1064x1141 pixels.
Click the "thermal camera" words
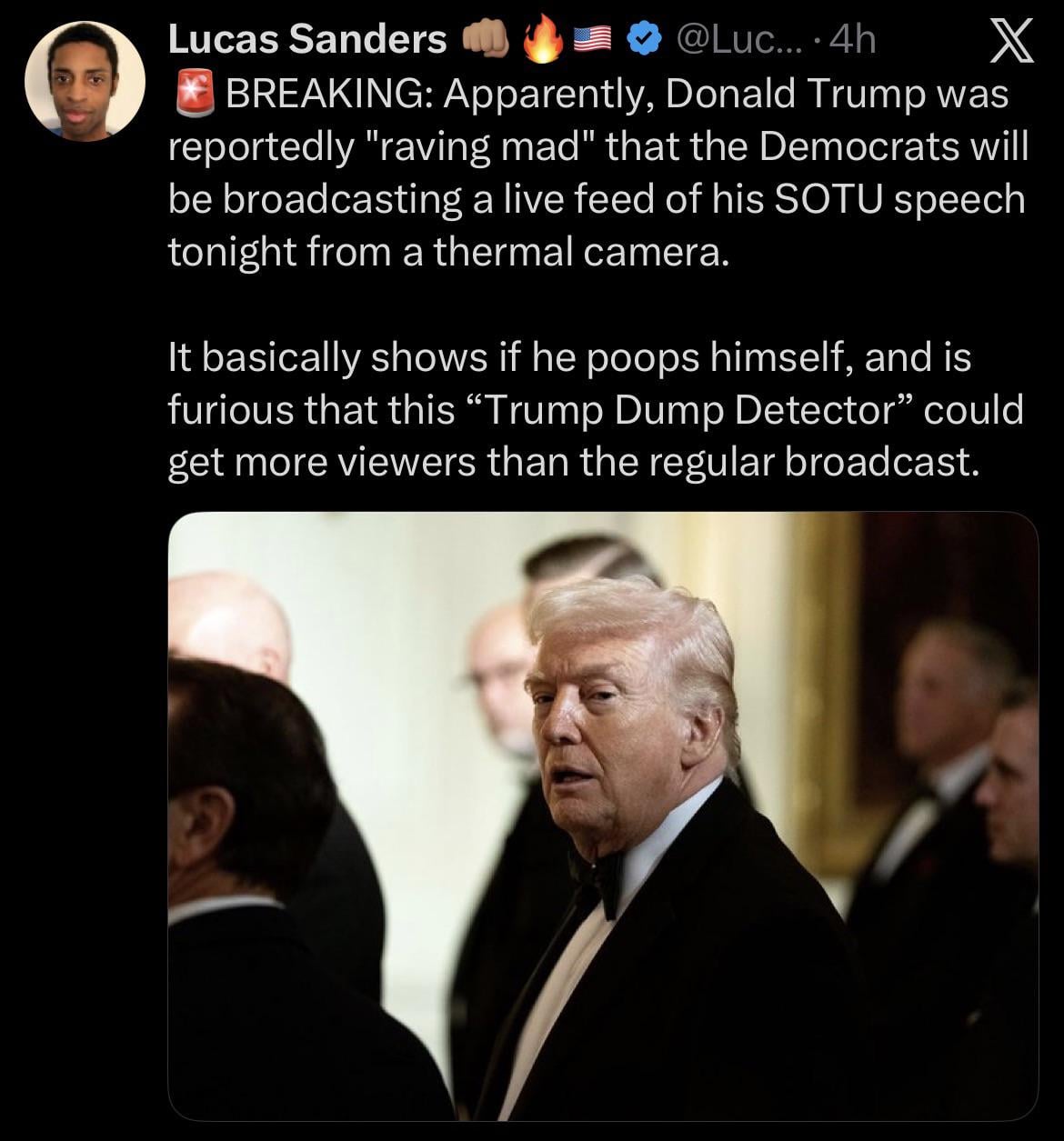(x=580, y=253)
